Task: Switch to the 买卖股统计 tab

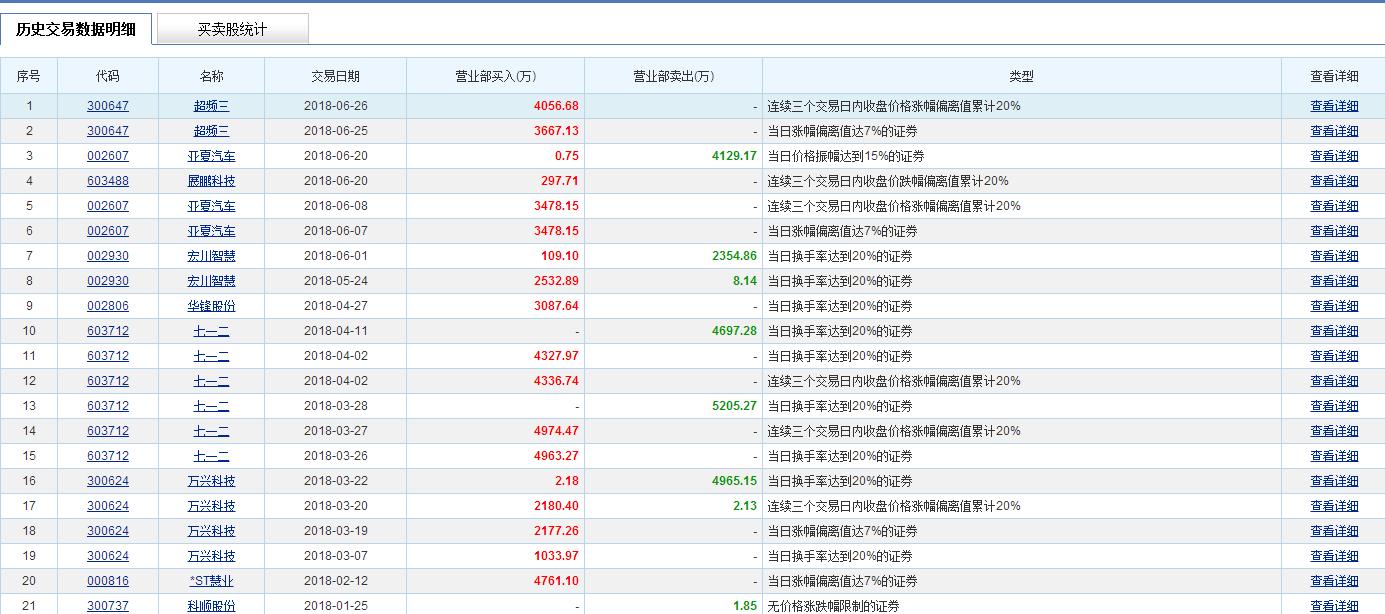Action: click(234, 29)
